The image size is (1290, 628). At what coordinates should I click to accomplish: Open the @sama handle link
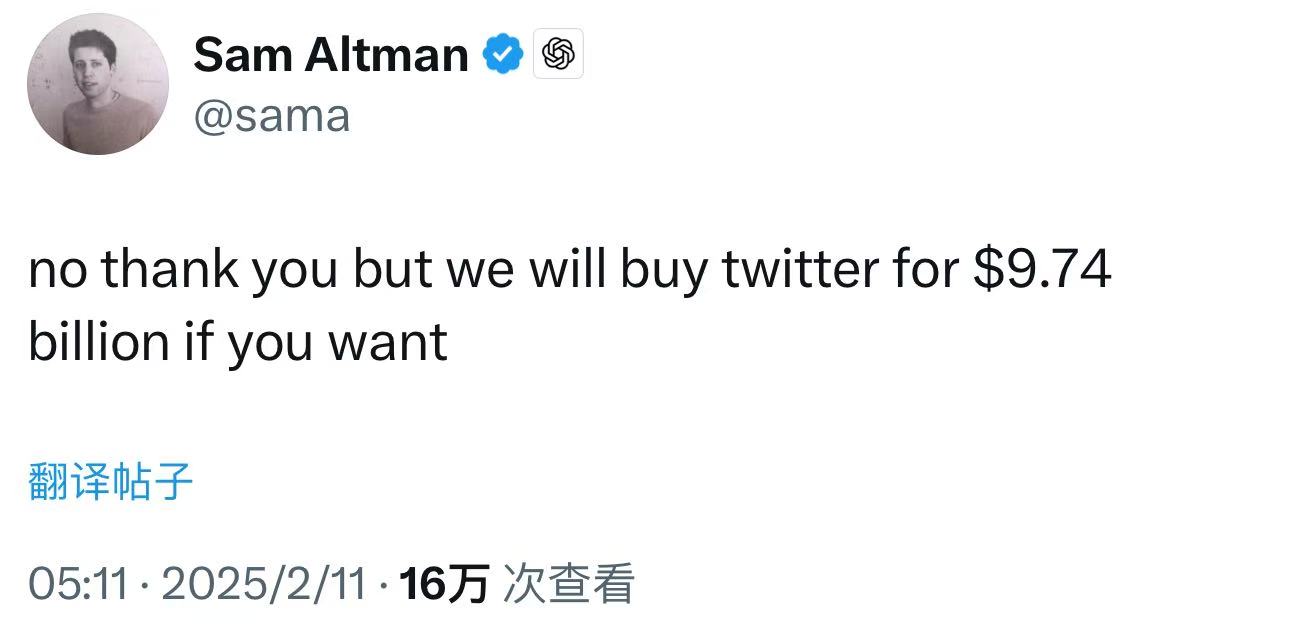click(272, 116)
